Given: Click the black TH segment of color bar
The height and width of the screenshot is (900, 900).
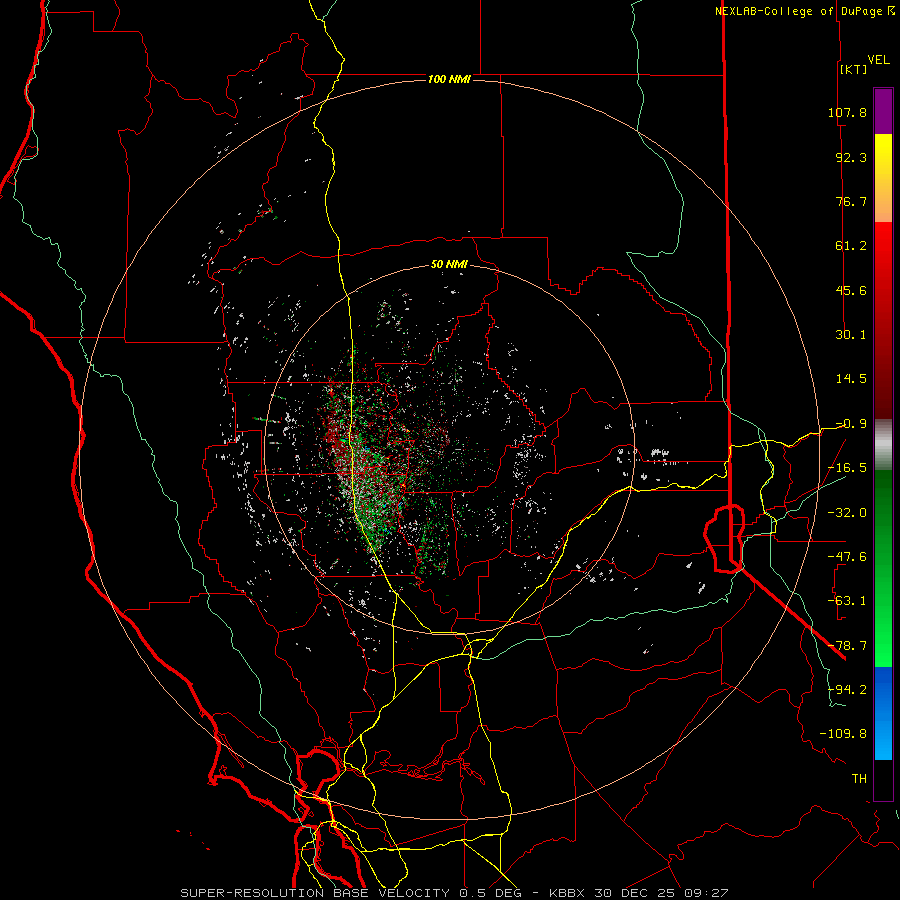Looking at the screenshot, I should [883, 780].
